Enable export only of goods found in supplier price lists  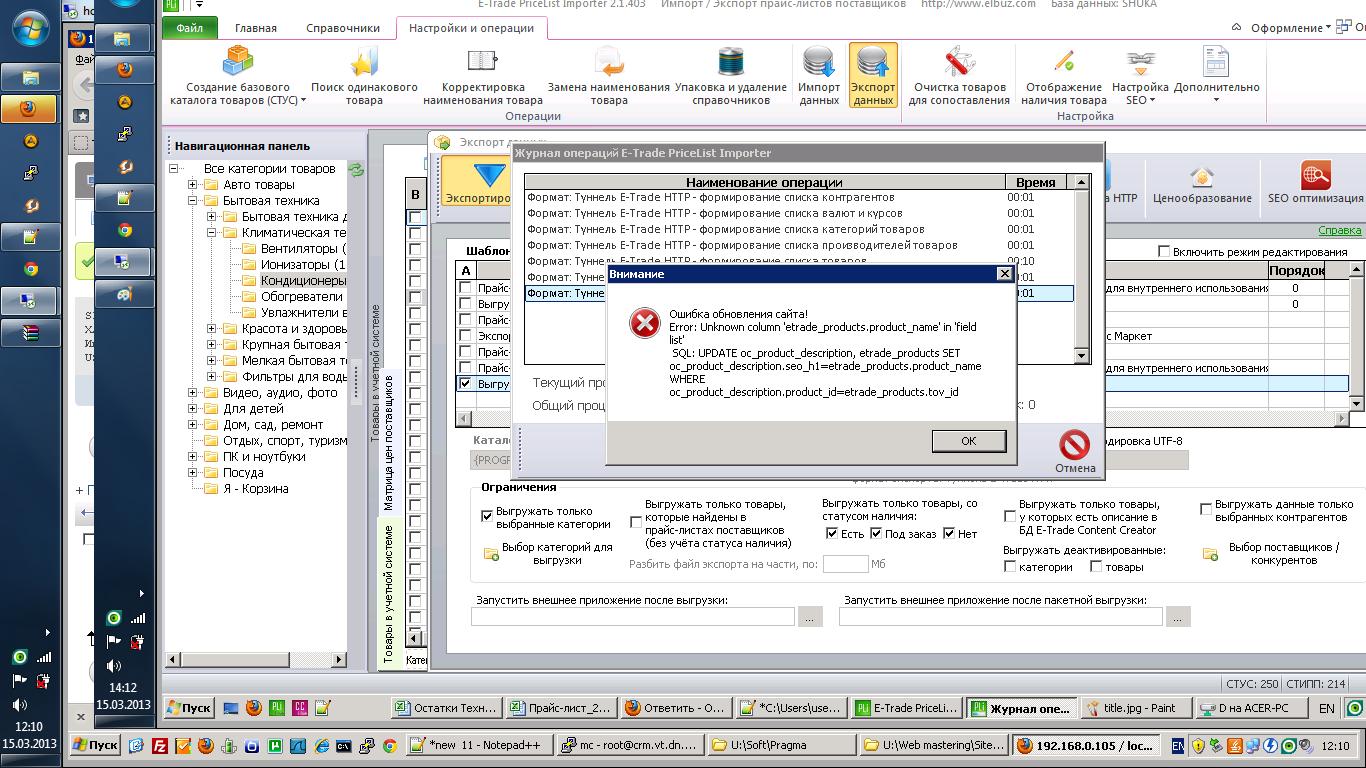[636, 523]
